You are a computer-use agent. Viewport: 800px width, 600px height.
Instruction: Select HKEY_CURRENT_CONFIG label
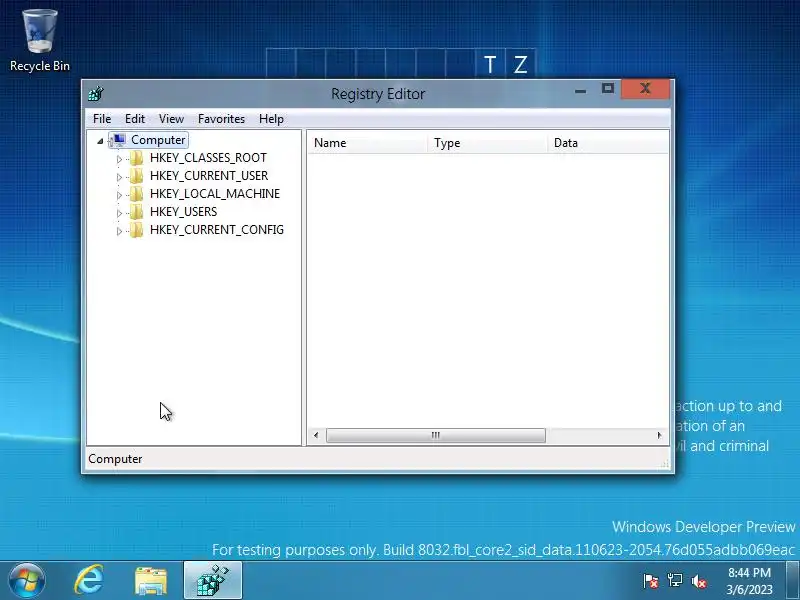pyautogui.click(x=217, y=230)
